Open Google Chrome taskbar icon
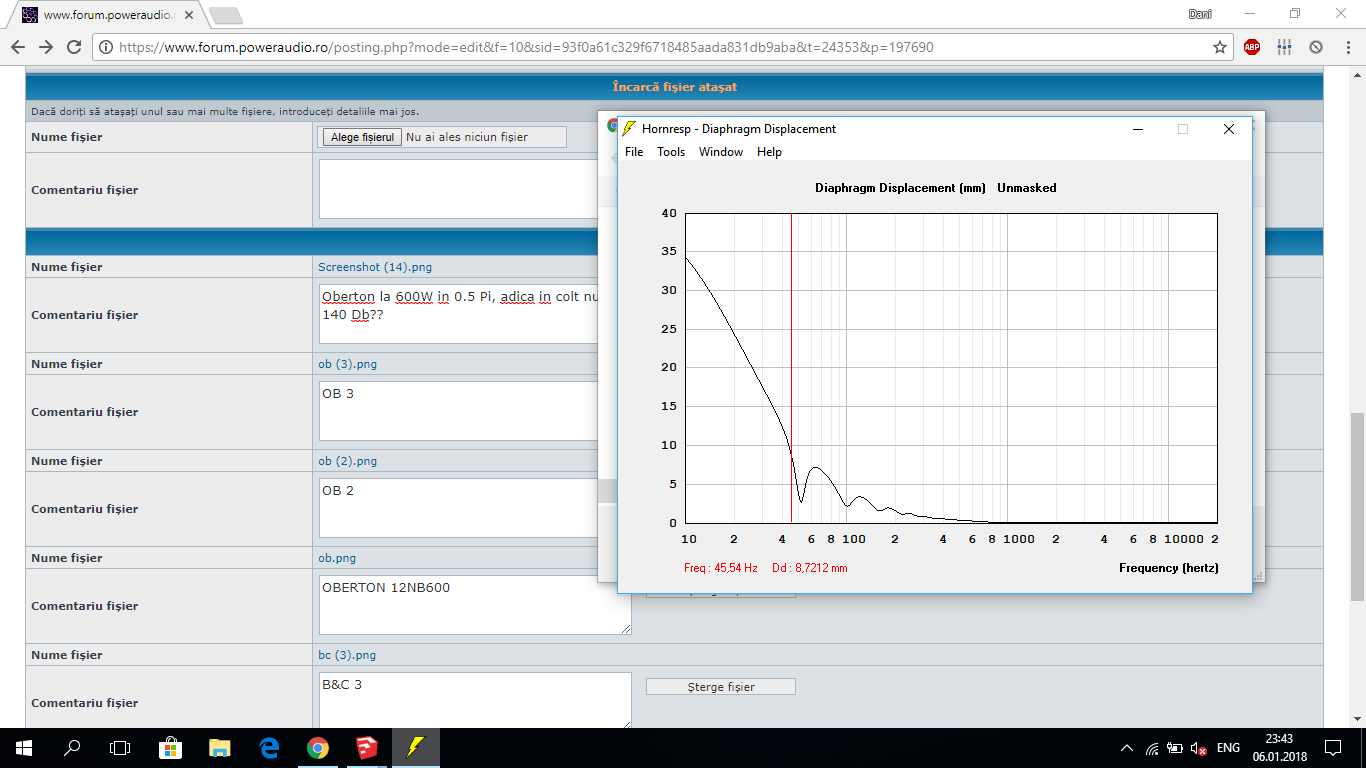The width and height of the screenshot is (1366, 768). point(318,748)
